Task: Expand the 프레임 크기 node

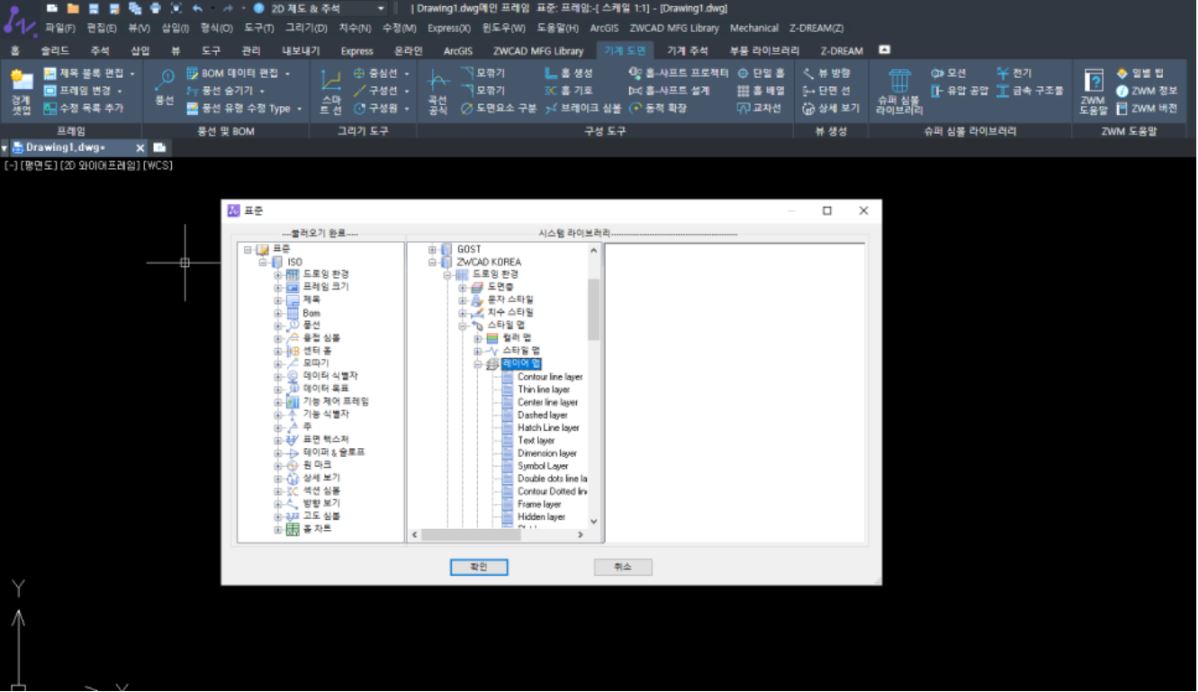Action: (277, 287)
